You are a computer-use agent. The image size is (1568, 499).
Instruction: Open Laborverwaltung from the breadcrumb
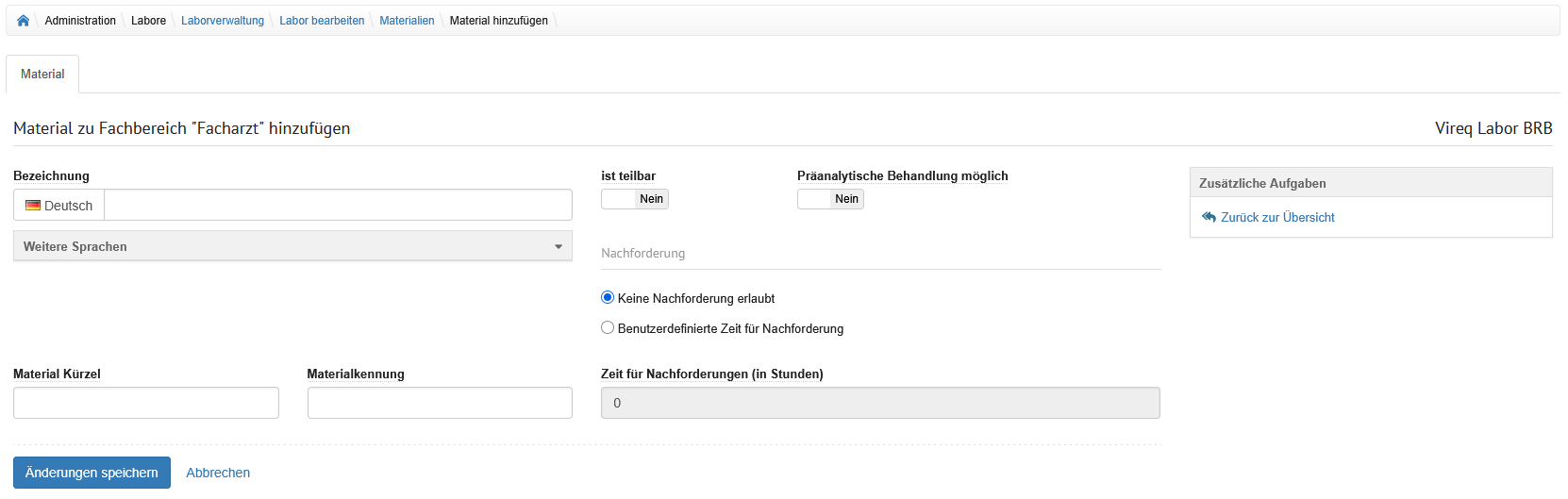coord(223,21)
